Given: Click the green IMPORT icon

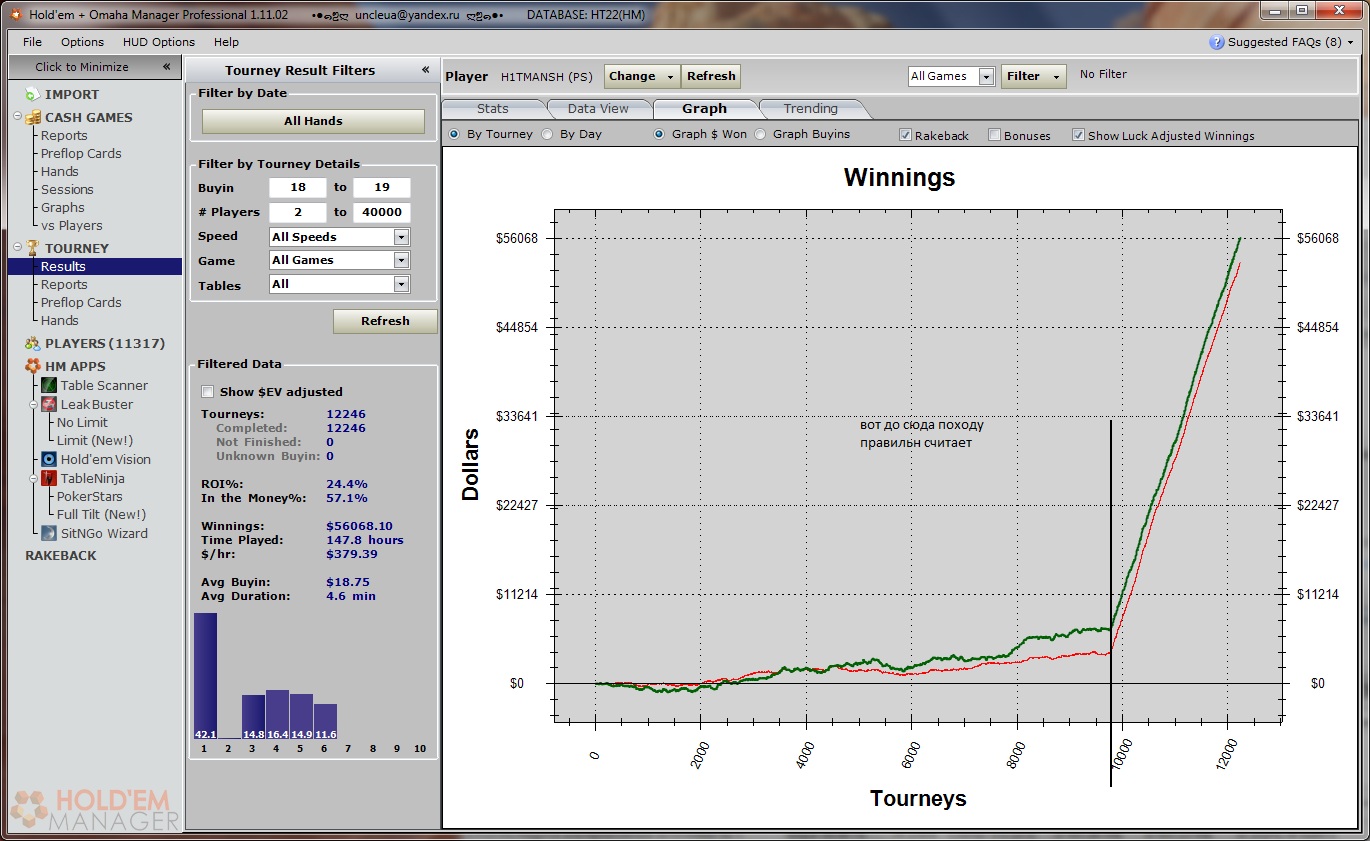Looking at the screenshot, I should click(x=33, y=94).
